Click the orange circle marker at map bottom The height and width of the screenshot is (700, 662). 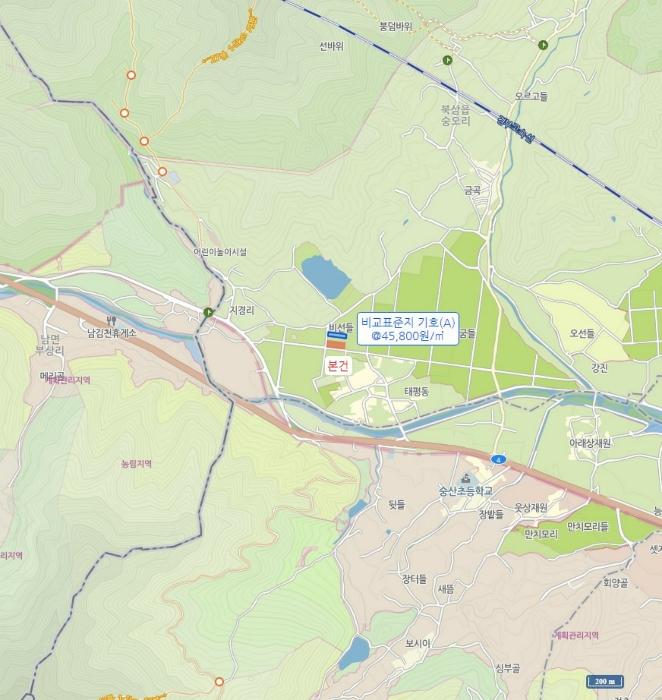219,682
